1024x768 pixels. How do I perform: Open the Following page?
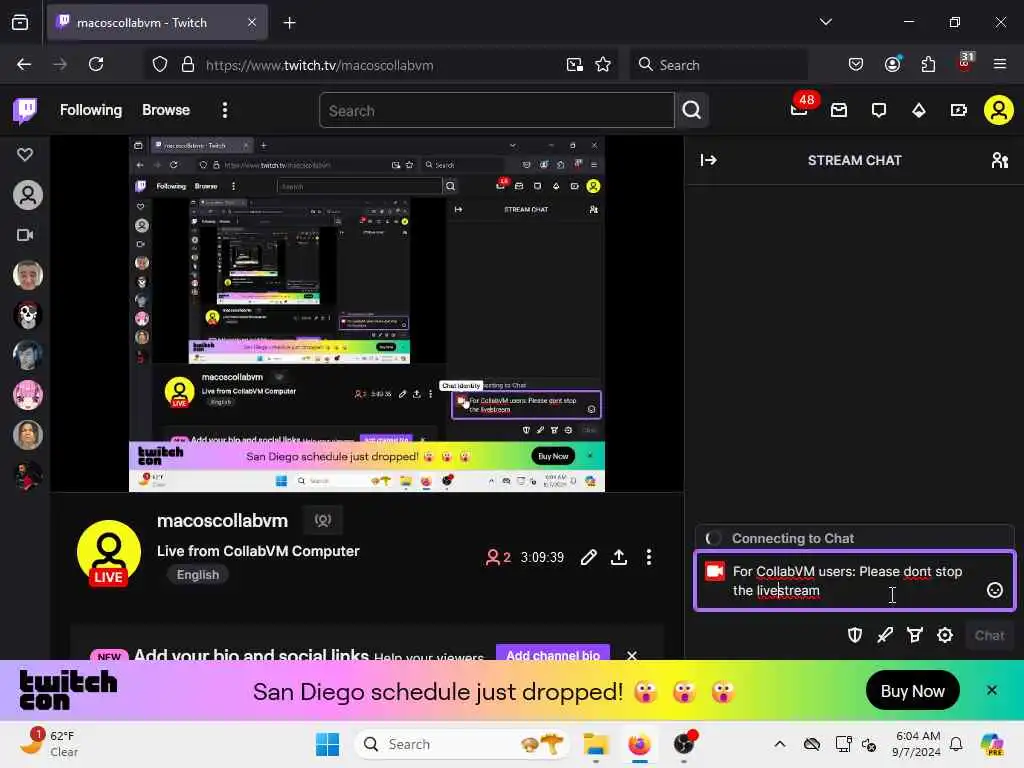[x=91, y=110]
